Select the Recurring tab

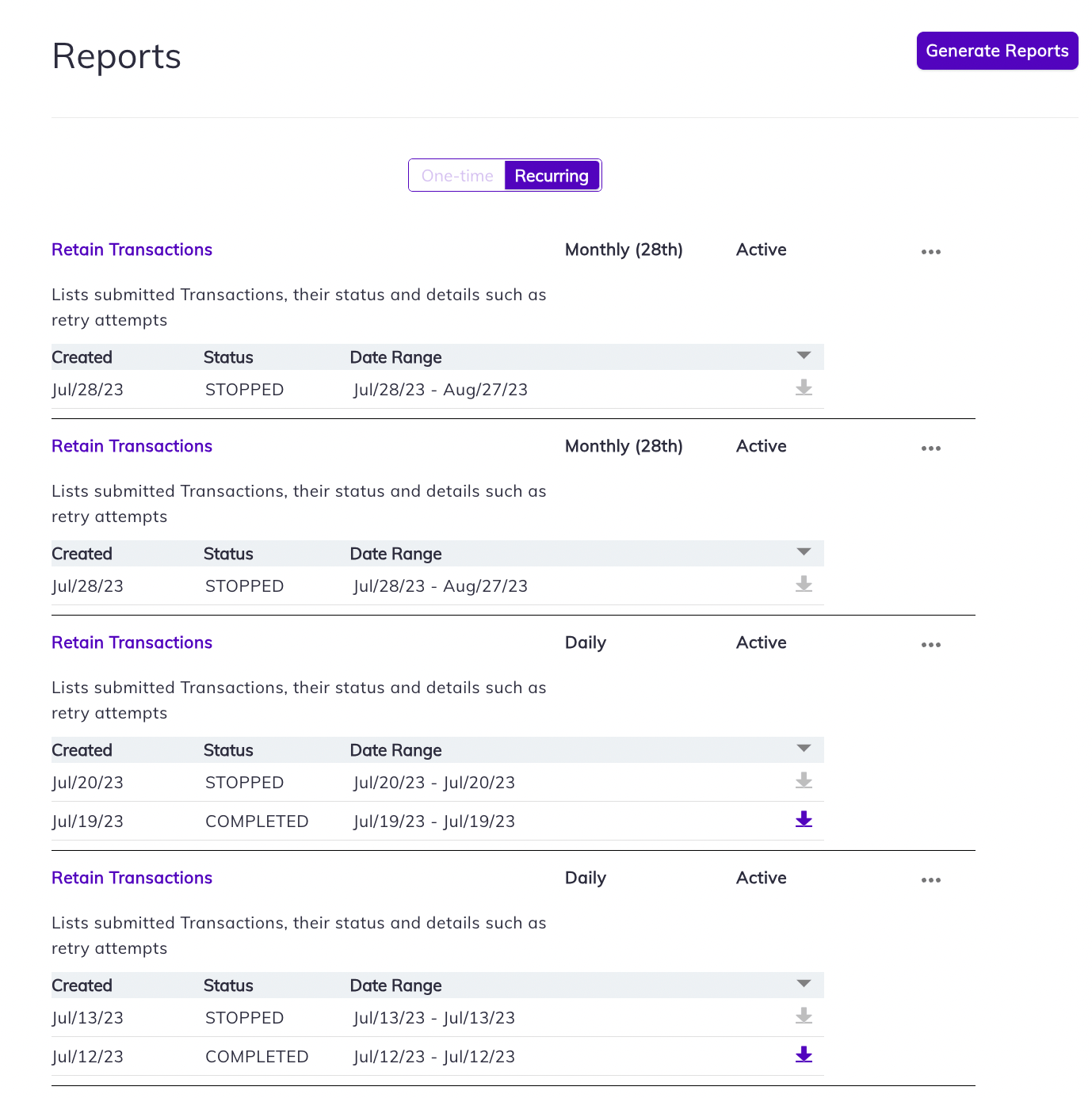[552, 176]
